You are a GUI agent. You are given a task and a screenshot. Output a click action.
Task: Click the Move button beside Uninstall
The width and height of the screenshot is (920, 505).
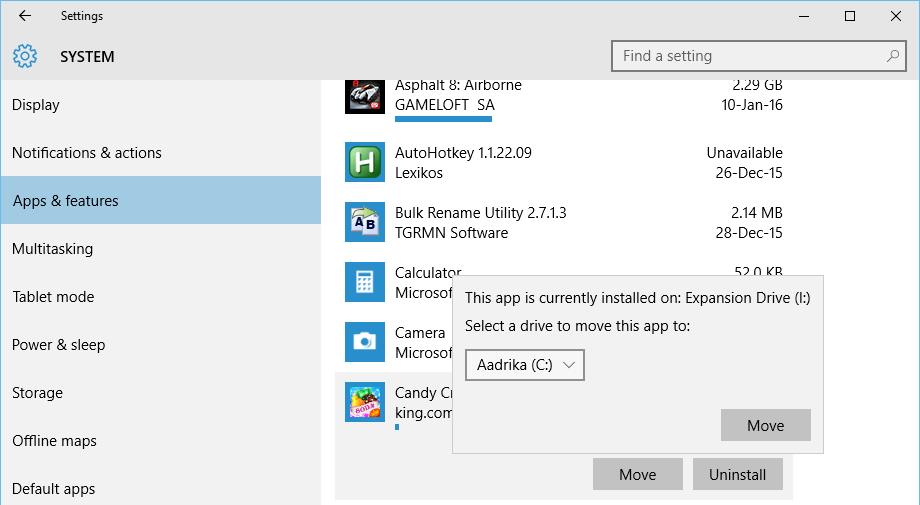point(638,474)
